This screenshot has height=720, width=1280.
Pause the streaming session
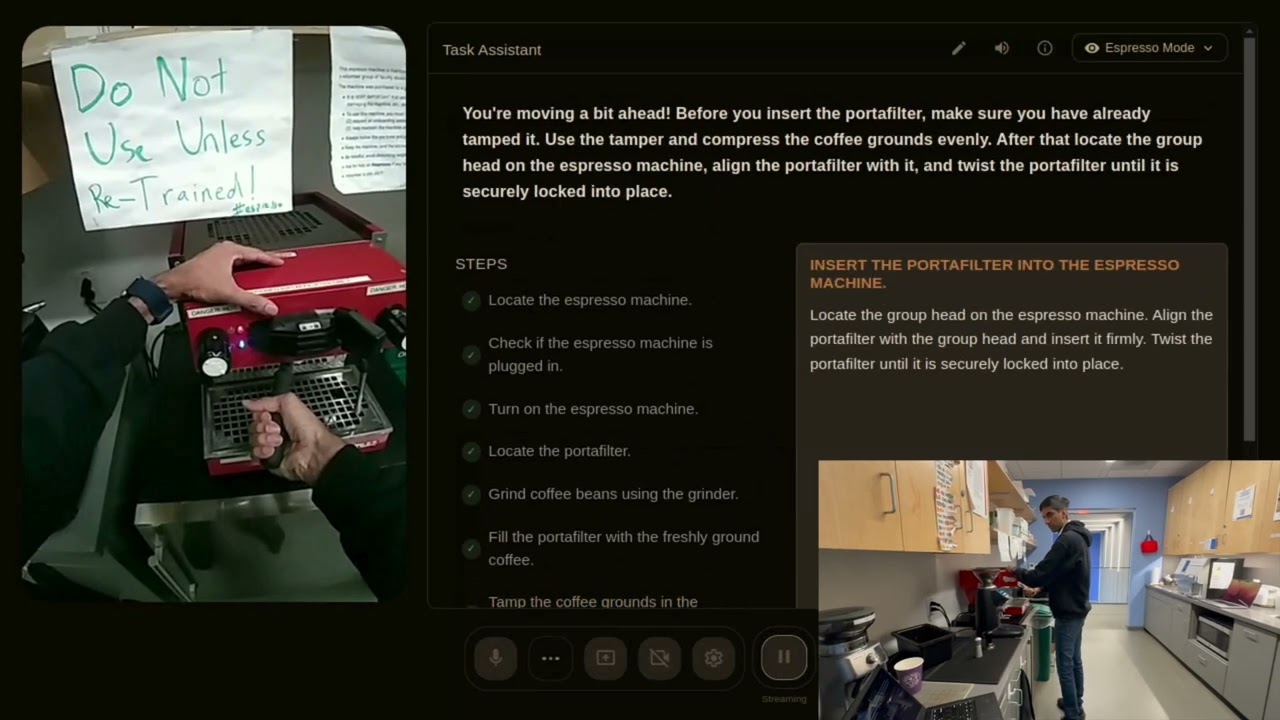pos(784,657)
